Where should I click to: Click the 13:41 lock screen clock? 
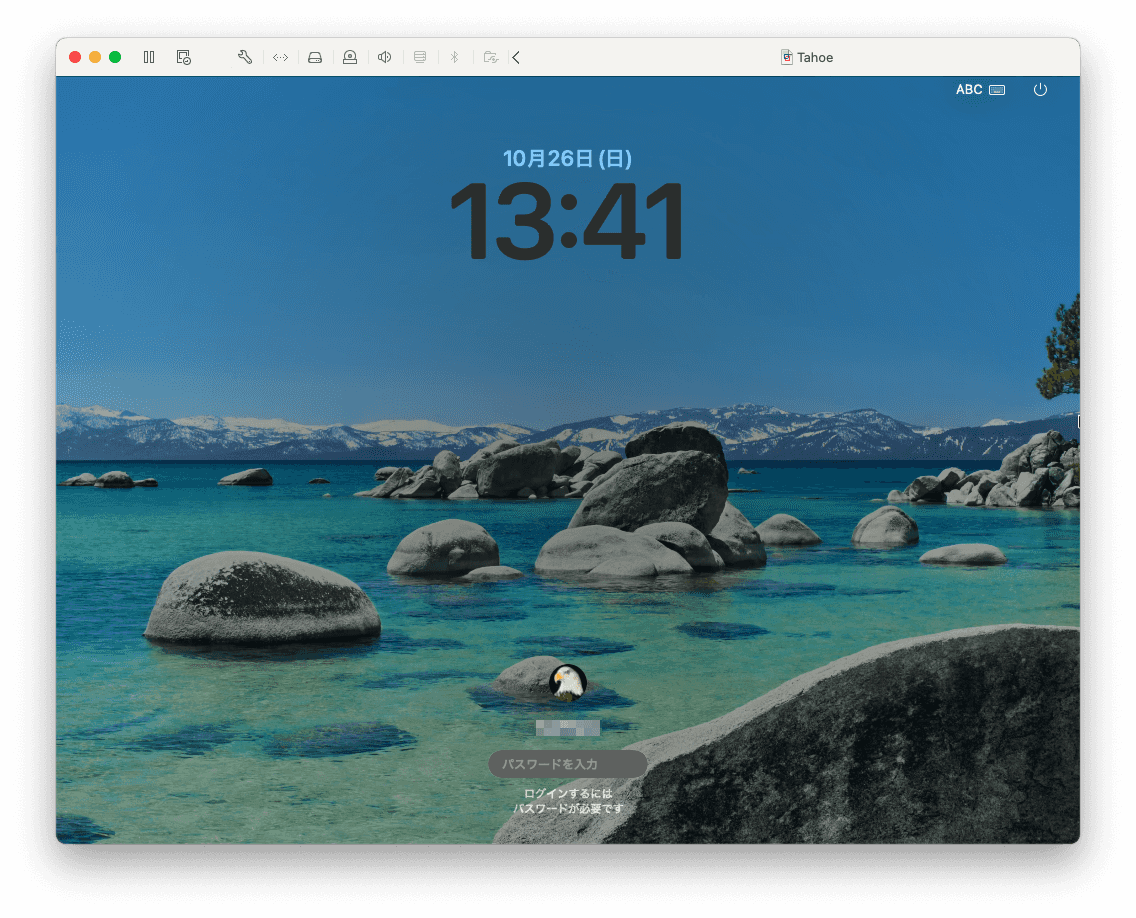pyautogui.click(x=567, y=221)
